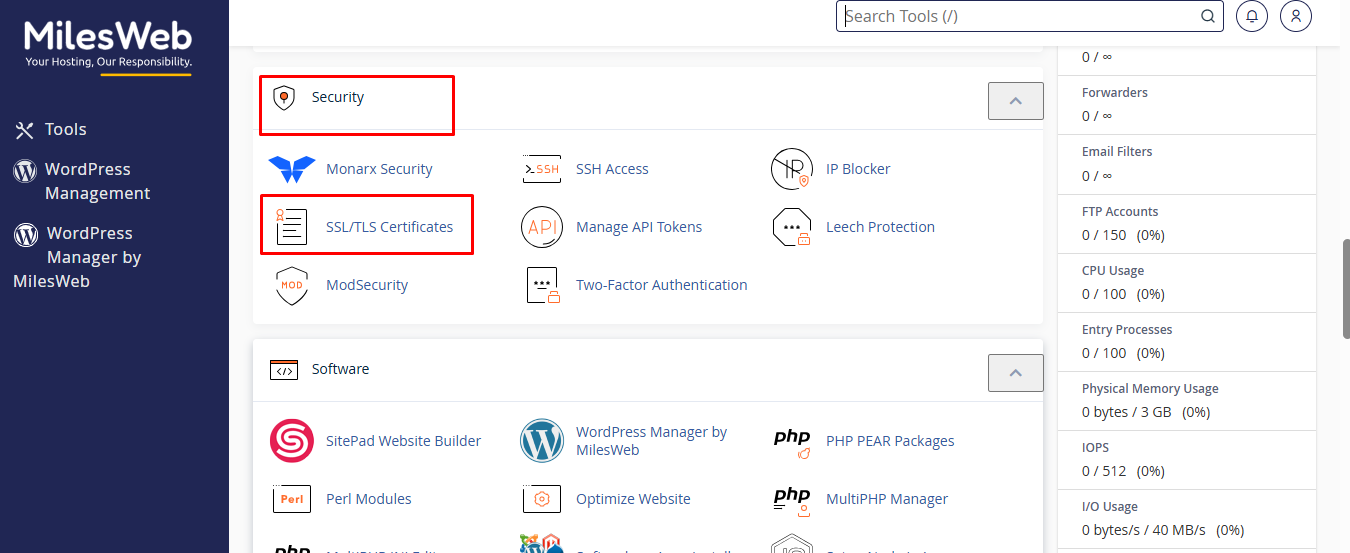Open the Manage API Tokens icon
This screenshot has width=1350, height=553.
(x=541, y=227)
